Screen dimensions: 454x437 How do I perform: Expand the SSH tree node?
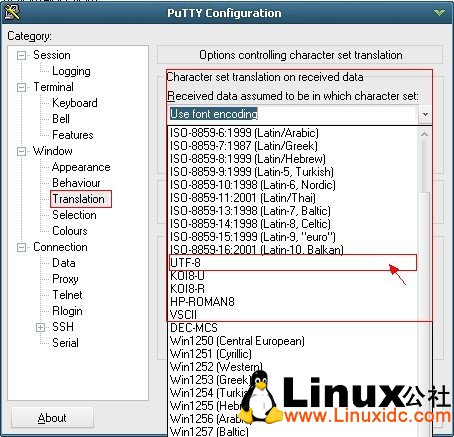pos(40,327)
